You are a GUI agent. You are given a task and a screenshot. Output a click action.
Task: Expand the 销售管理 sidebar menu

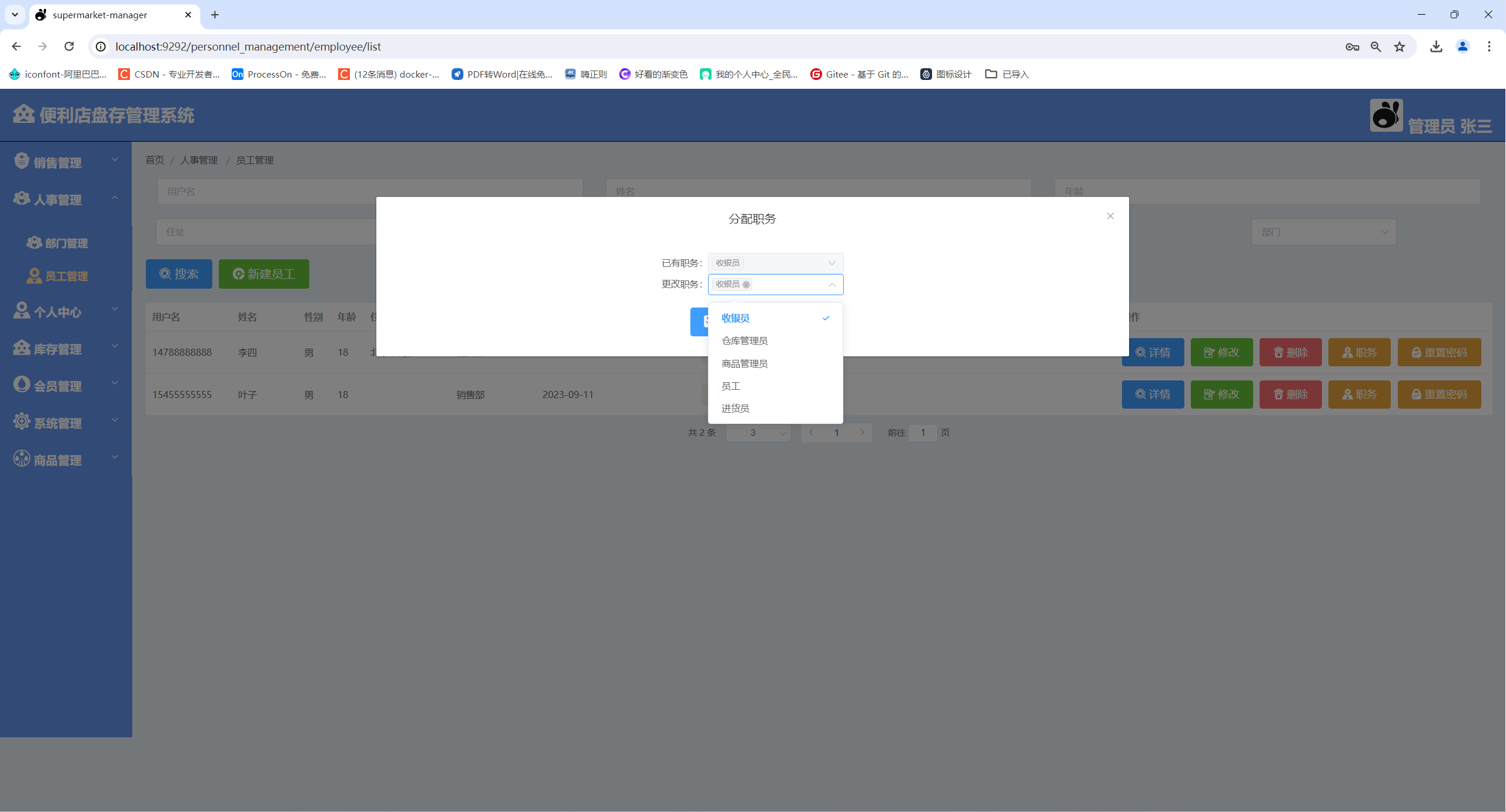tap(66, 162)
